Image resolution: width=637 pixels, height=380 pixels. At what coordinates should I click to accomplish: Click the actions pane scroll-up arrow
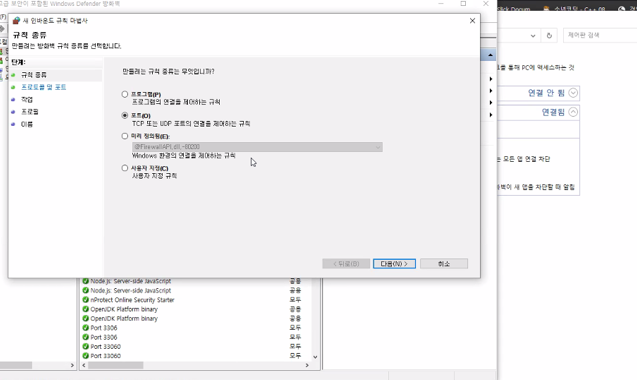(x=490, y=55)
